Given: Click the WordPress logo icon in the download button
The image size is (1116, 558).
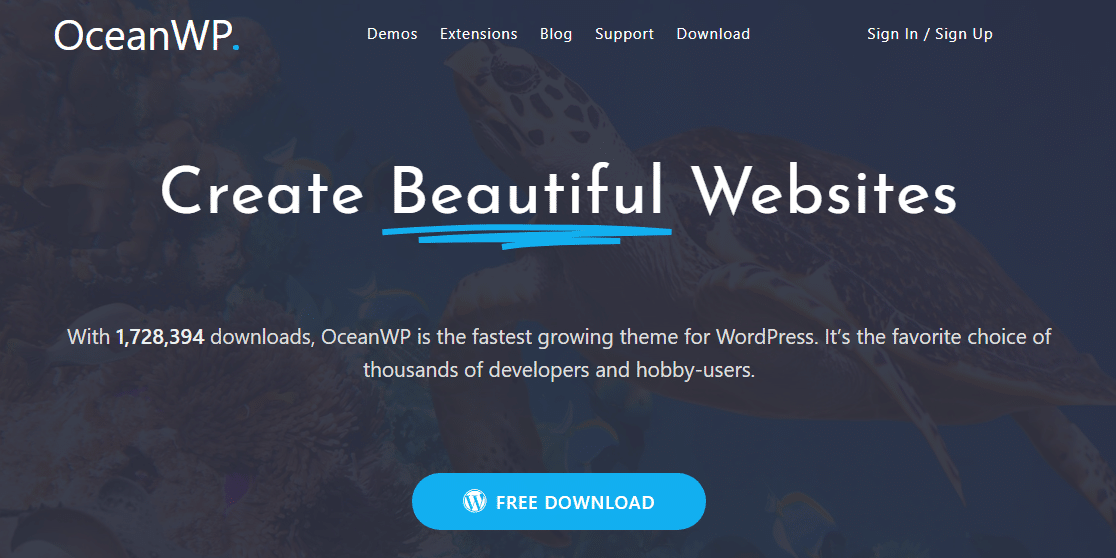Looking at the screenshot, I should 474,502.
